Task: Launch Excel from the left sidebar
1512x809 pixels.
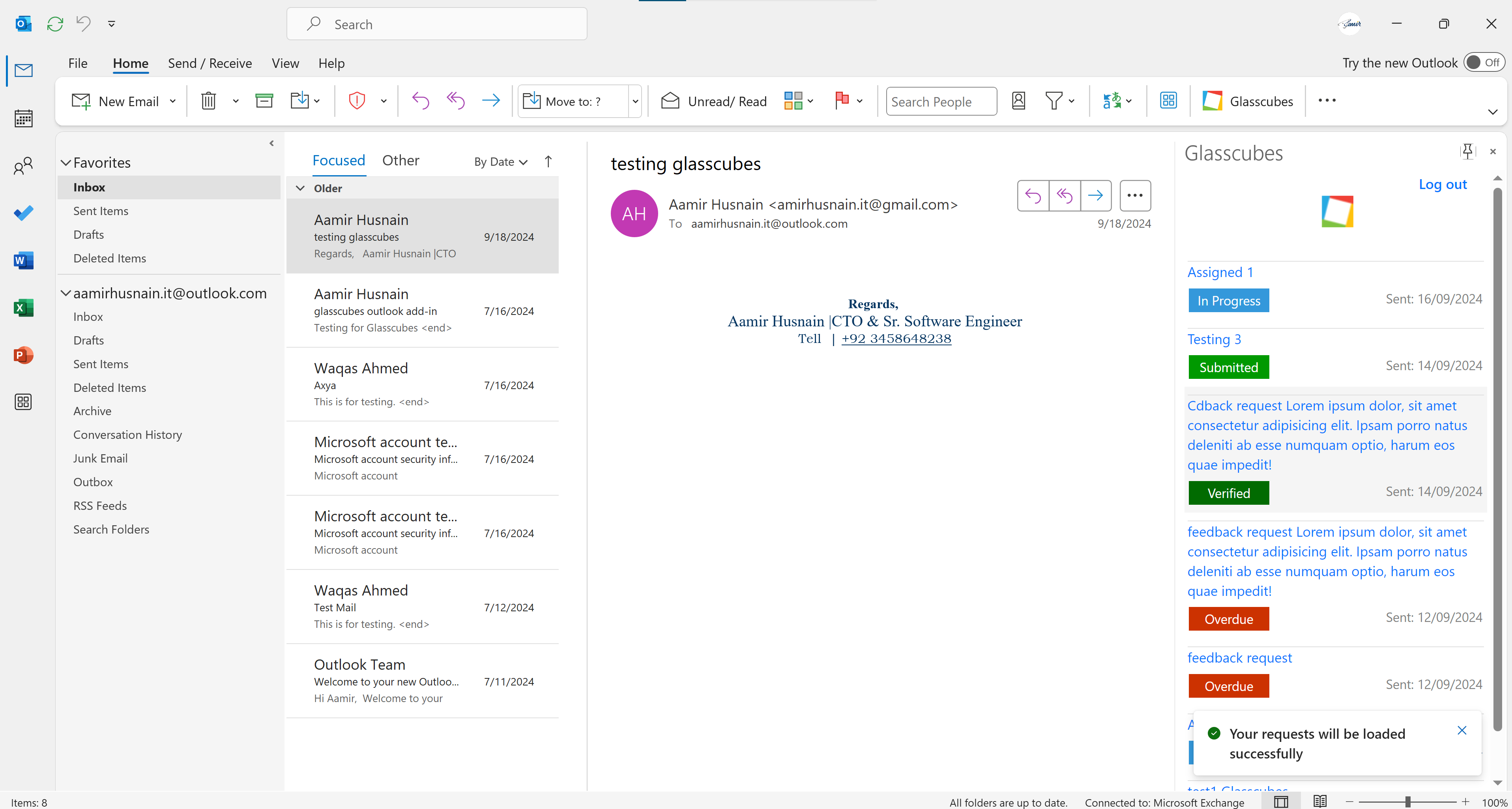Action: point(23,307)
